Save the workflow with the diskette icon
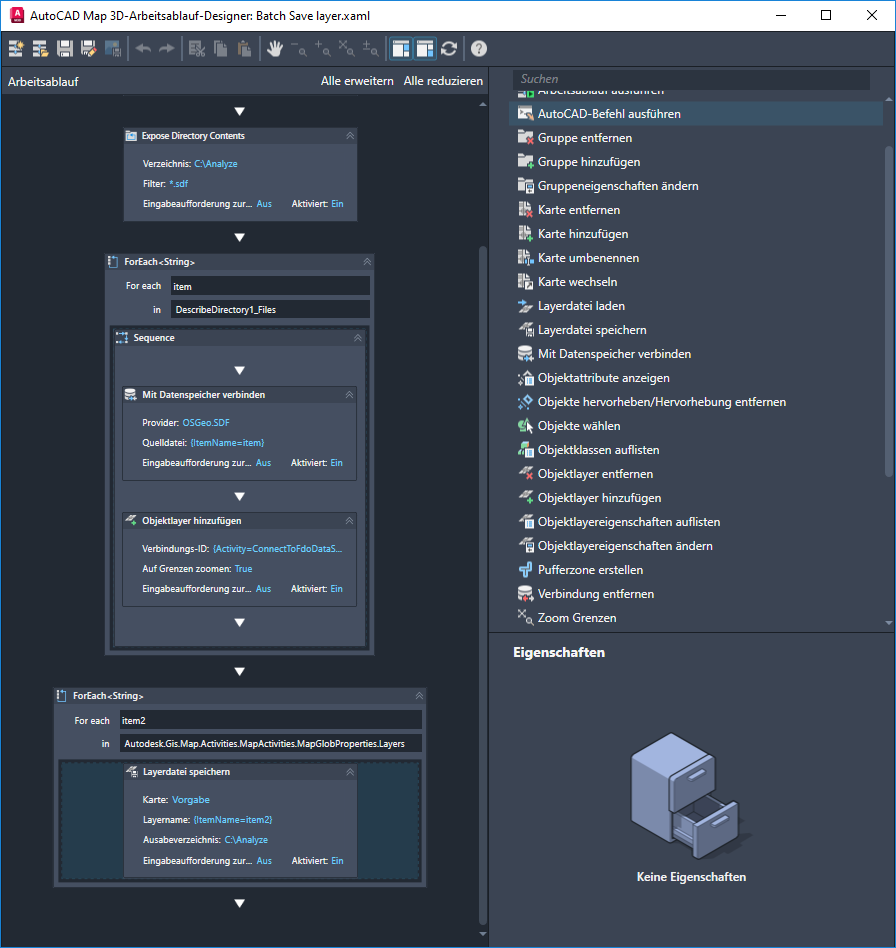Viewport: 896px width, 948px height. tap(65, 49)
